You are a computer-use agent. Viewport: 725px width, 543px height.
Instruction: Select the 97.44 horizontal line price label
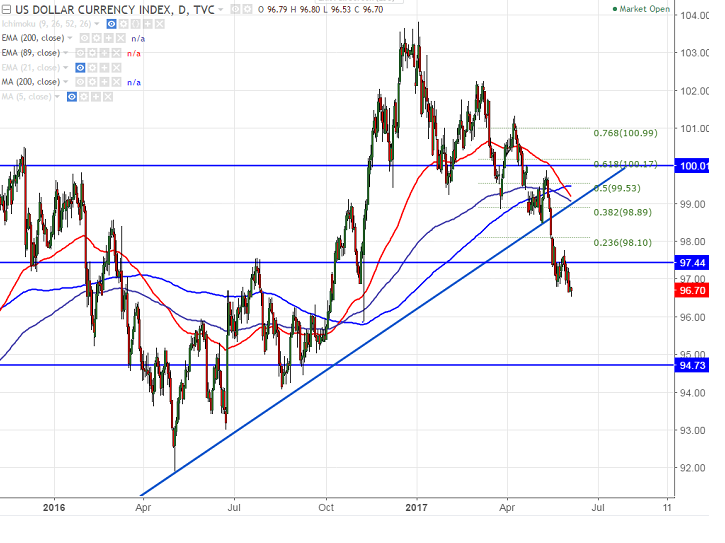(692, 263)
